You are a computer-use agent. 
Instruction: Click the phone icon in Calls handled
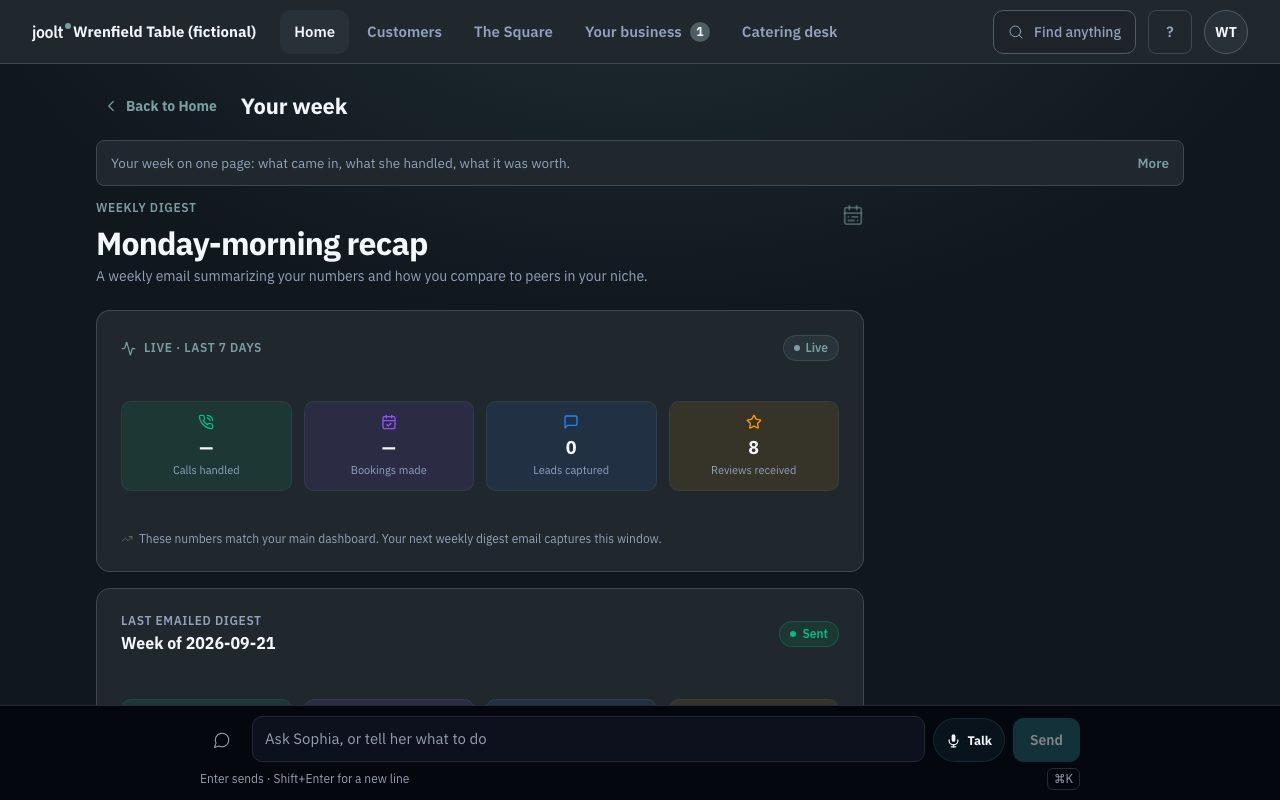pos(206,422)
